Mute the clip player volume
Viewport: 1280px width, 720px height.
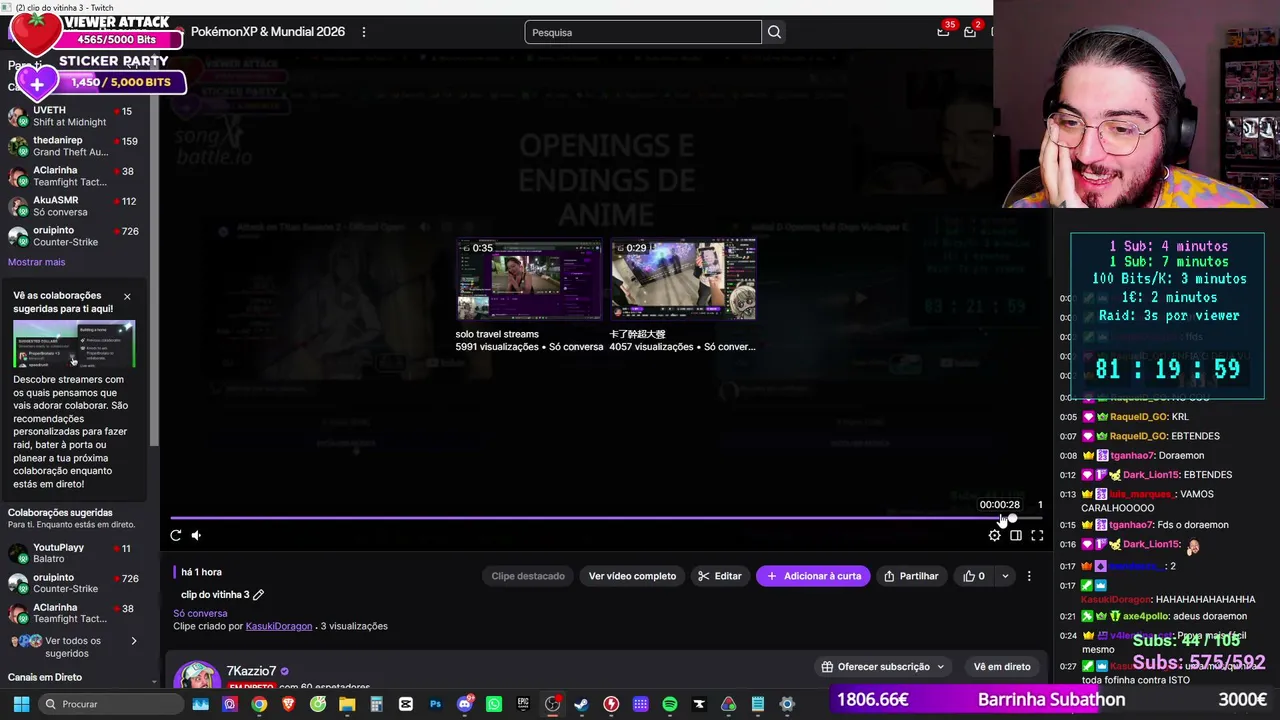tap(197, 535)
